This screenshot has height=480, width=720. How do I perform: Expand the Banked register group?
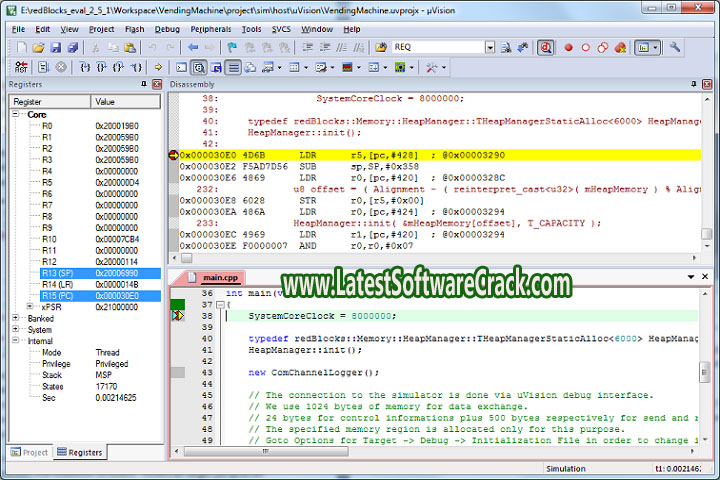7,318
